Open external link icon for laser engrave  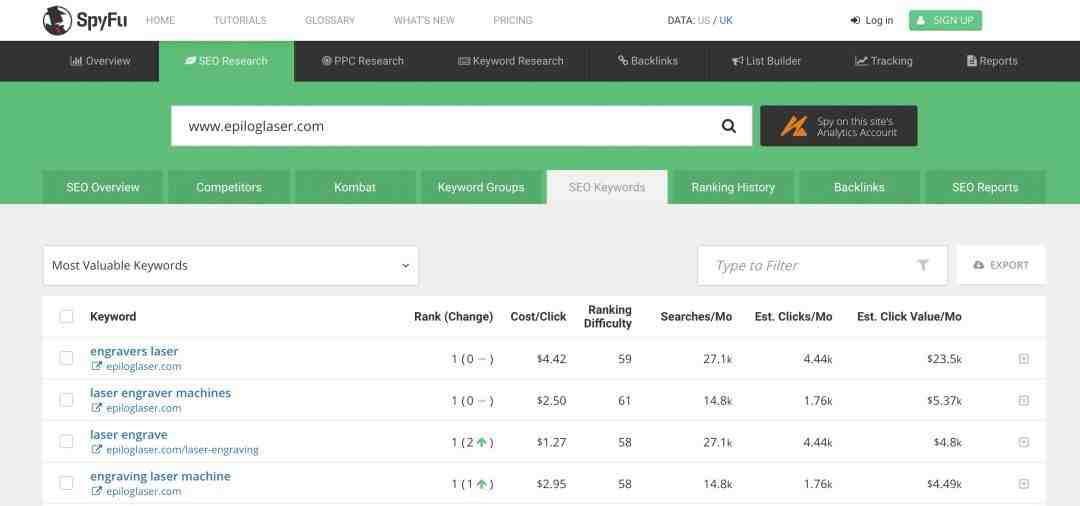pos(96,450)
